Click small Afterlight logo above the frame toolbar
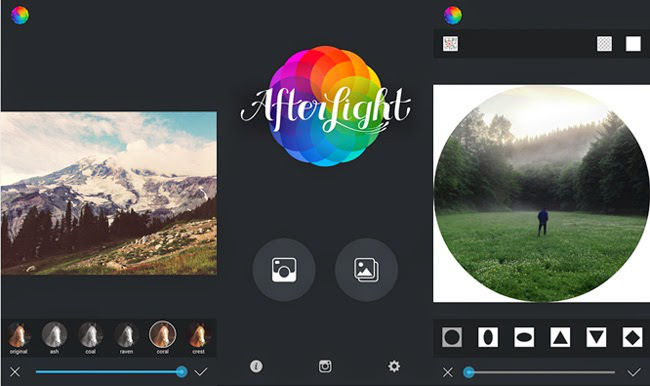The image size is (650, 386). (x=453, y=15)
